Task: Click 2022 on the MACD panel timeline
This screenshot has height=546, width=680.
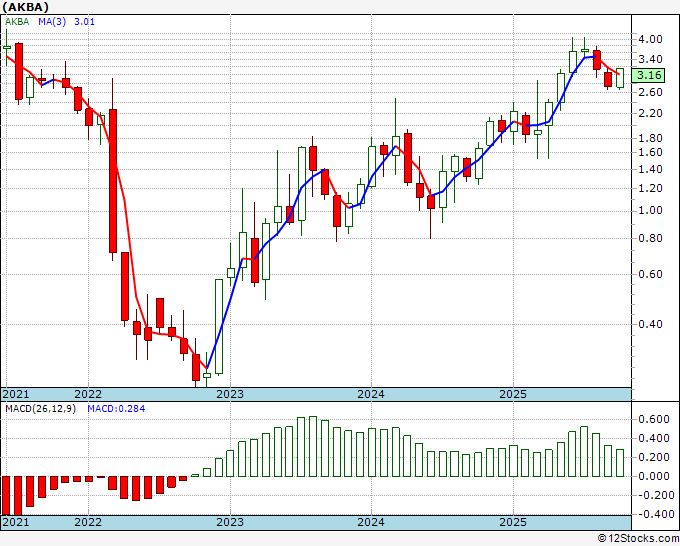Action: 88,522
